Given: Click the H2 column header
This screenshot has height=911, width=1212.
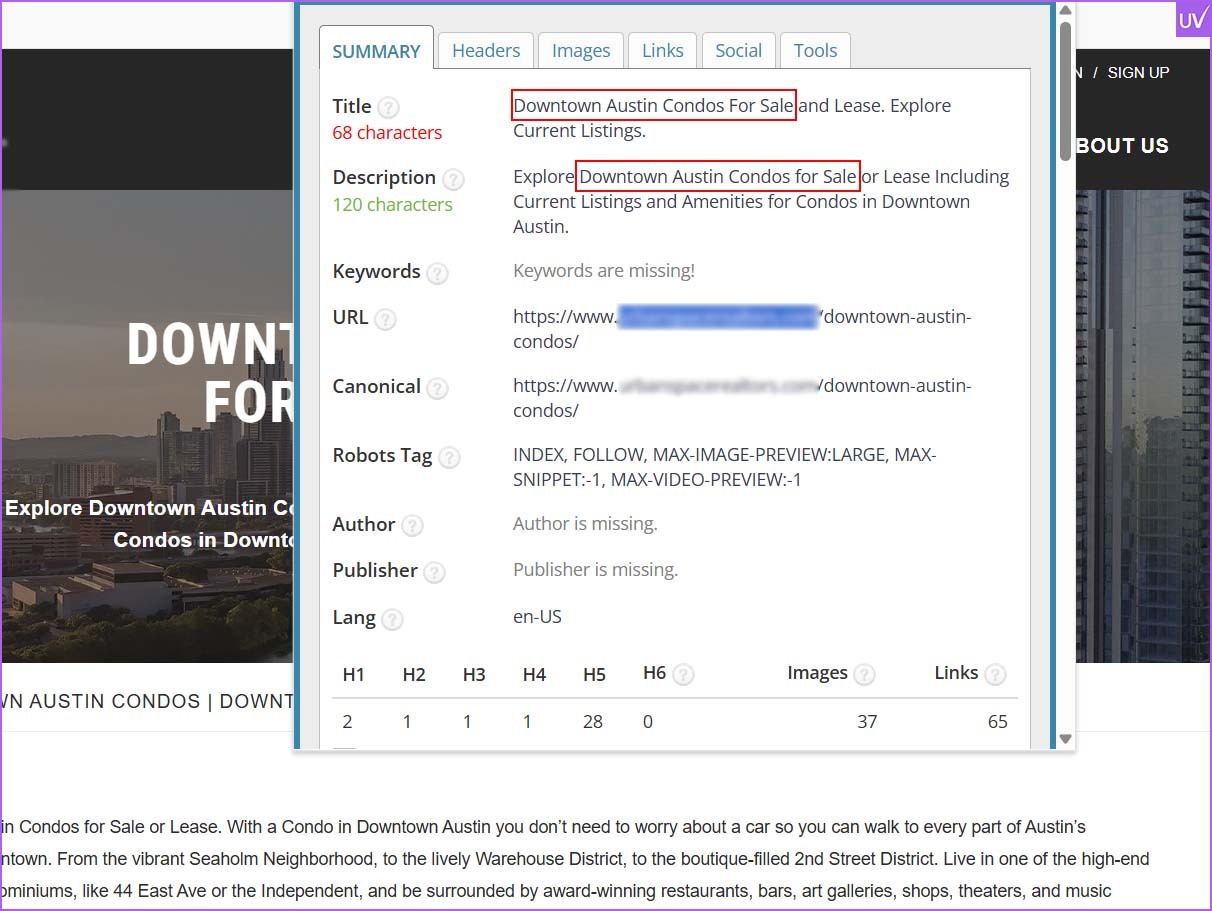Looking at the screenshot, I should coord(414,675).
